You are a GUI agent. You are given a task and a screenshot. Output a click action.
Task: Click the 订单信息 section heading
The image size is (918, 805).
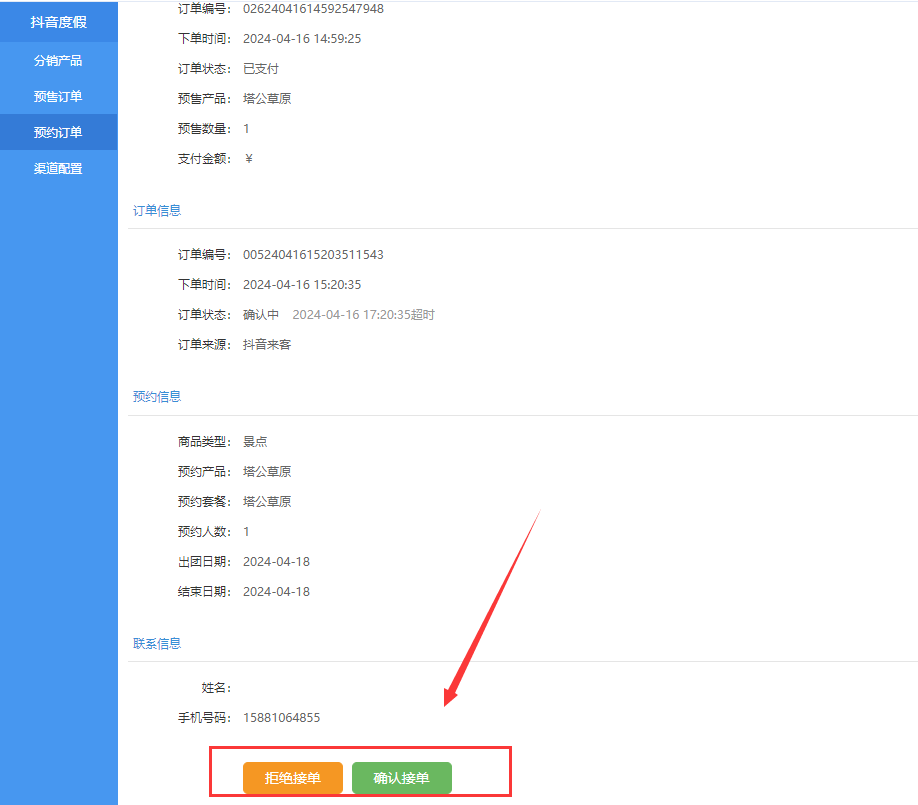pyautogui.click(x=157, y=210)
